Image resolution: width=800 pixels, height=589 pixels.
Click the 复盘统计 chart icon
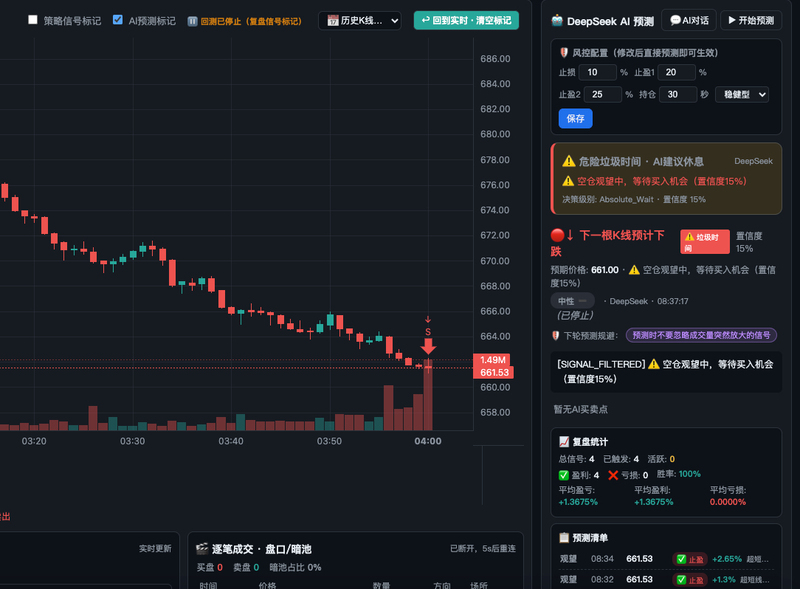tap(564, 441)
